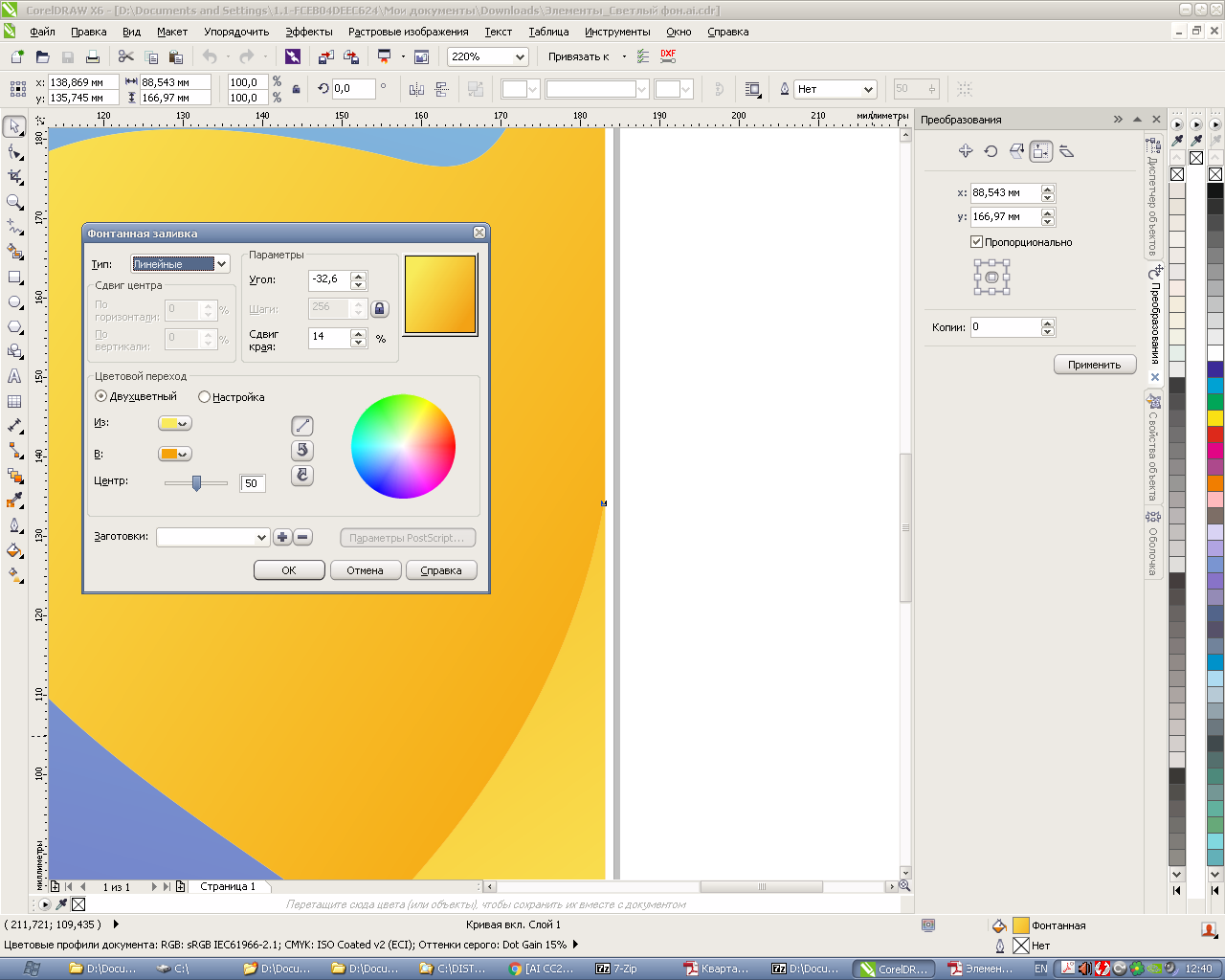Click the Применить button
This screenshot has width=1225, height=980.
pos(1094,365)
